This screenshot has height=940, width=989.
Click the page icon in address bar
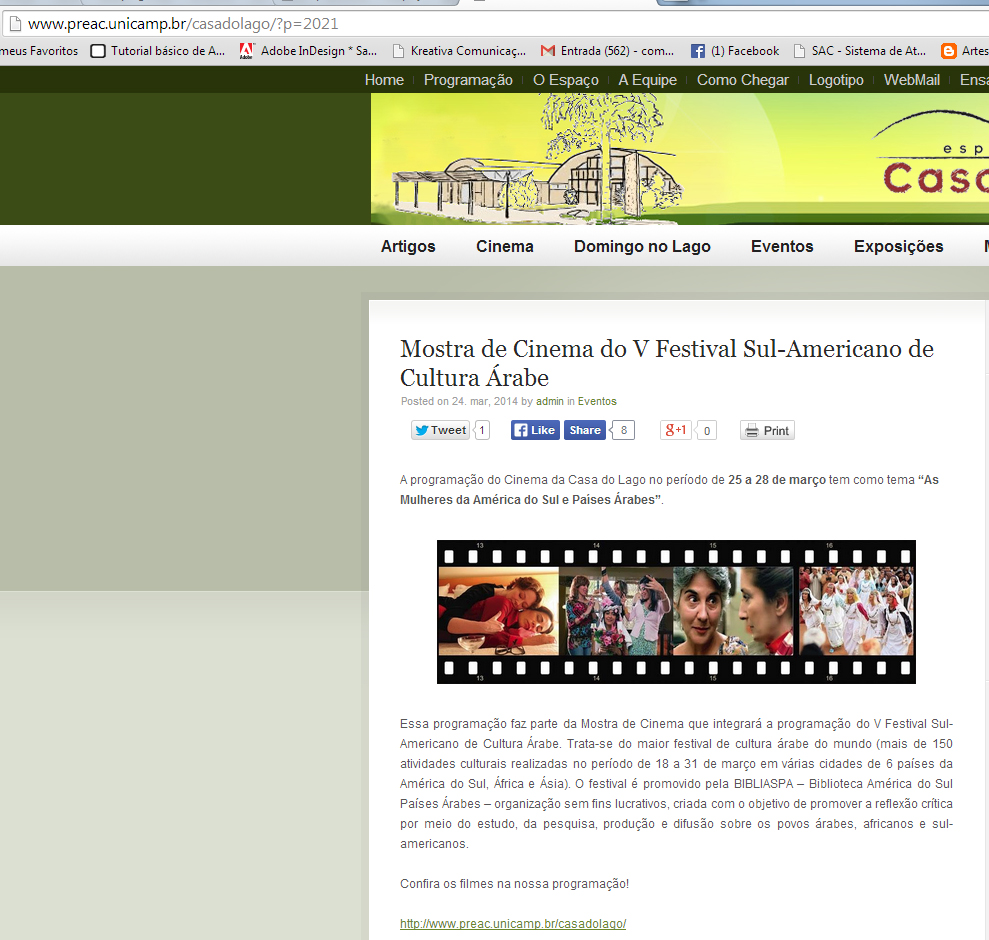pos(15,24)
